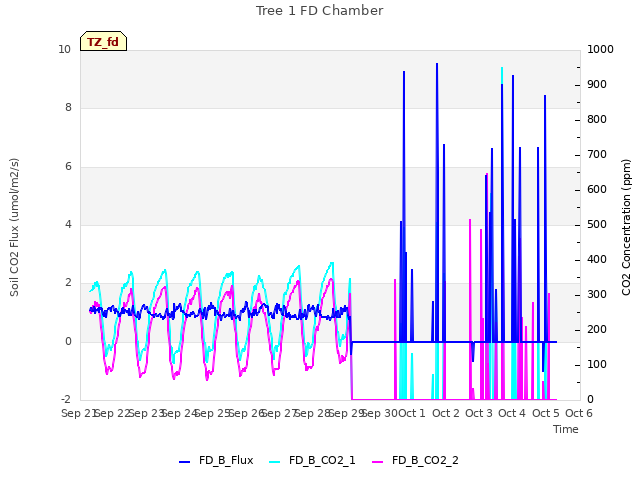Click the Oct 6 x-axis tick label

coord(579,413)
